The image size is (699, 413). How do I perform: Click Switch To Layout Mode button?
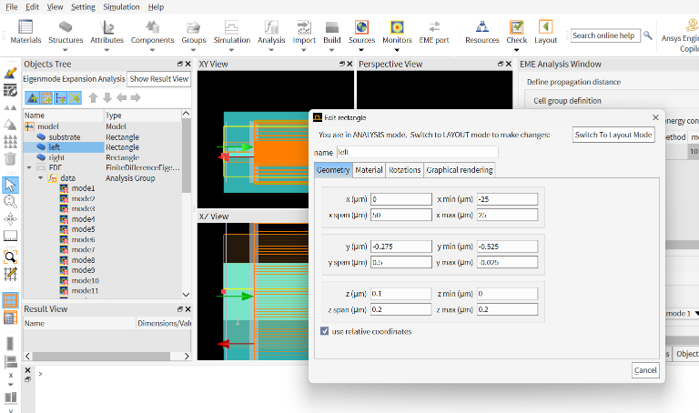tap(613, 135)
